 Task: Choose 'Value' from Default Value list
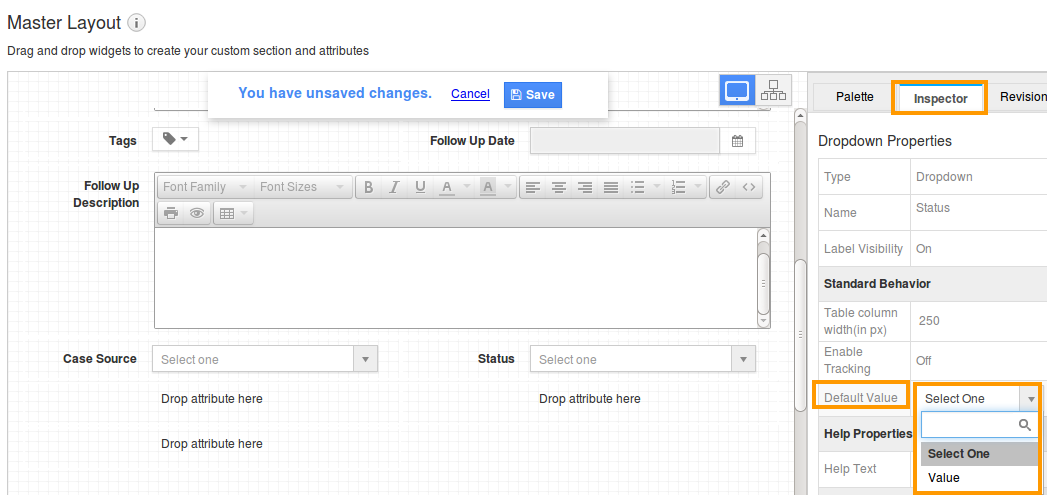coord(944,478)
